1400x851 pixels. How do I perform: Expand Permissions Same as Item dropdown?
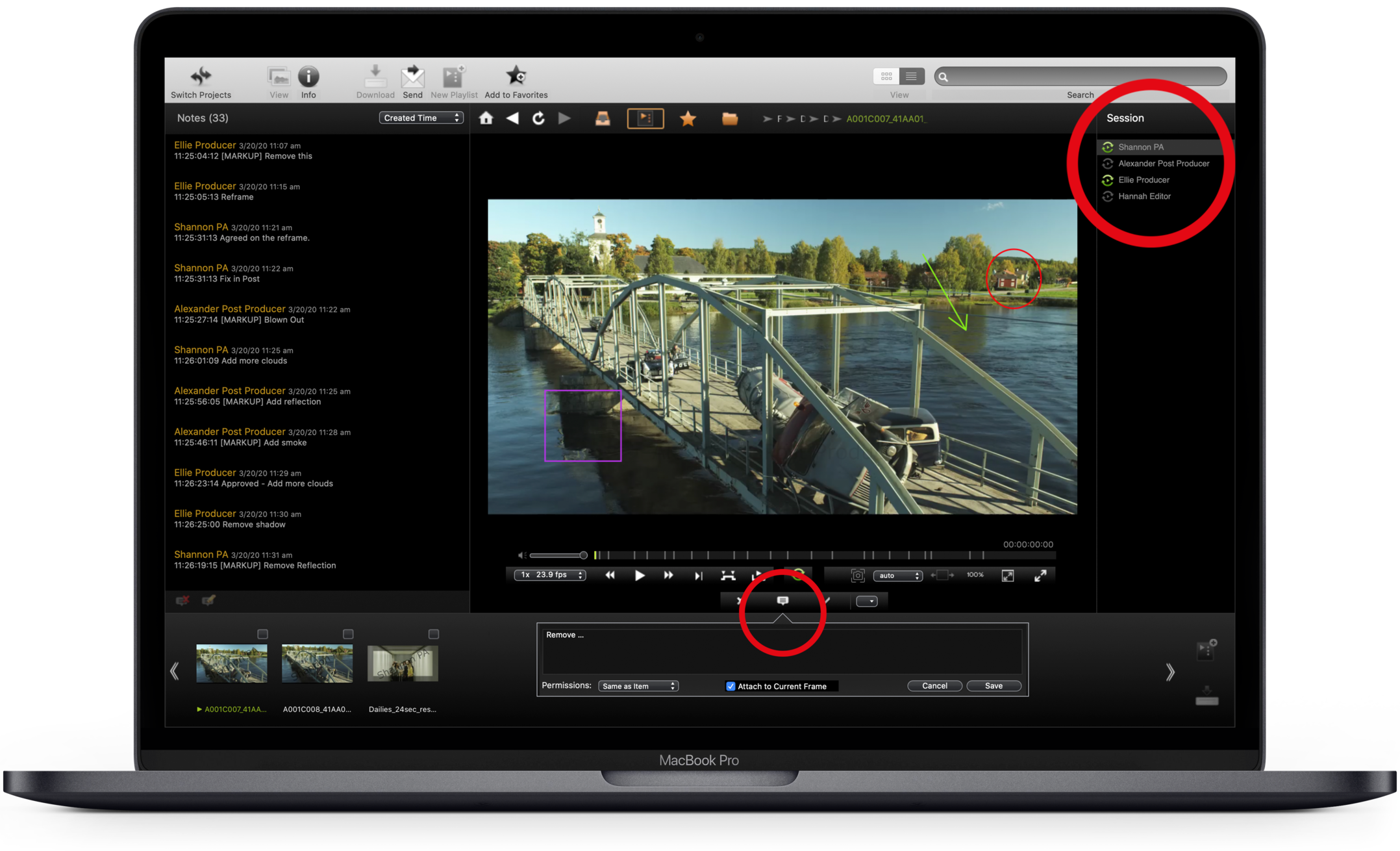[x=638, y=686]
